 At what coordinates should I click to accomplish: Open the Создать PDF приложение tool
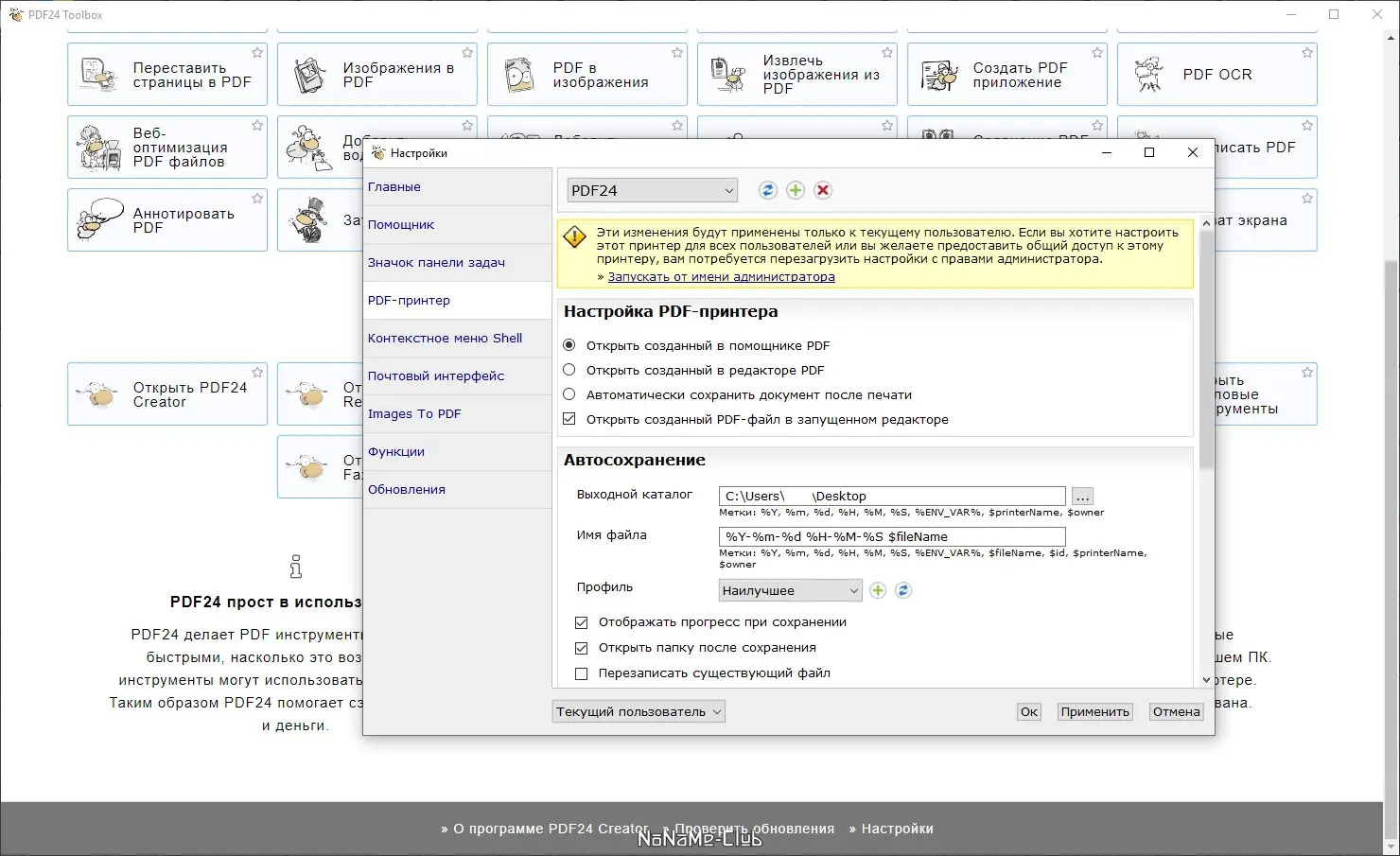[1007, 75]
